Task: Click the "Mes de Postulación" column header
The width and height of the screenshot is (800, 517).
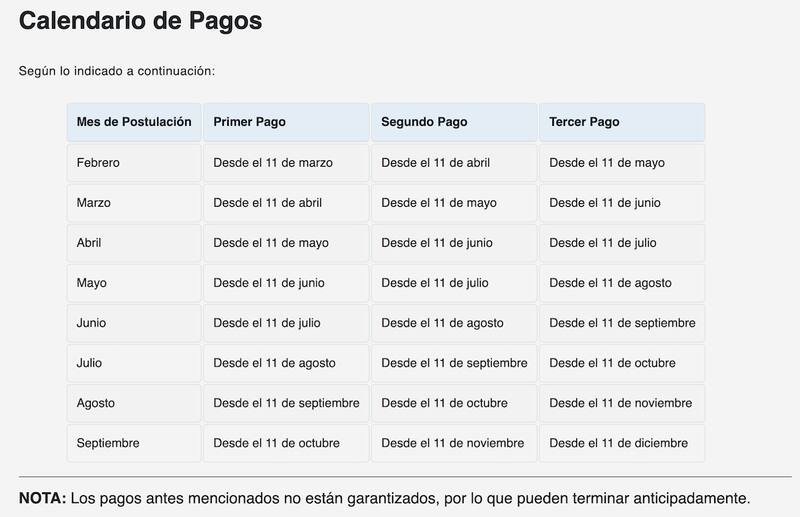Action: pyautogui.click(x=134, y=122)
